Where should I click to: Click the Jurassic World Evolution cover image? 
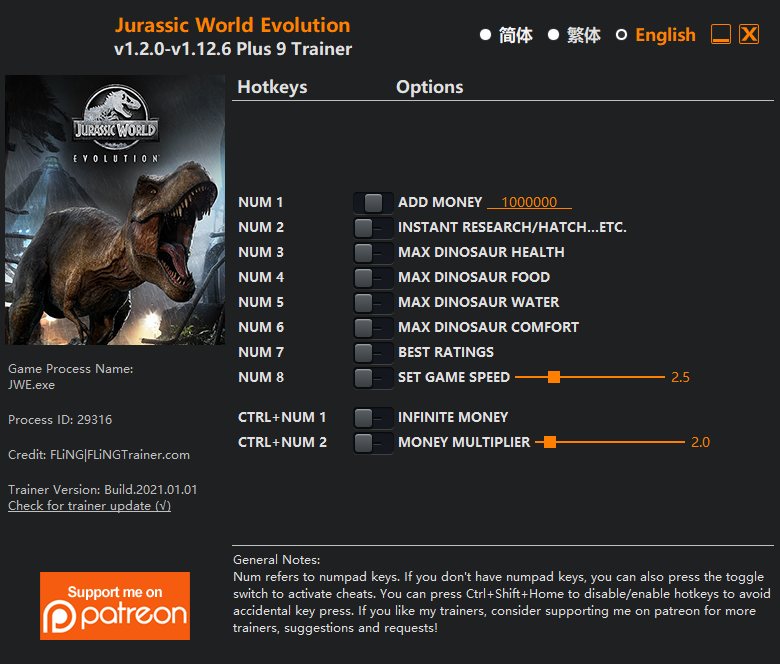[115, 210]
